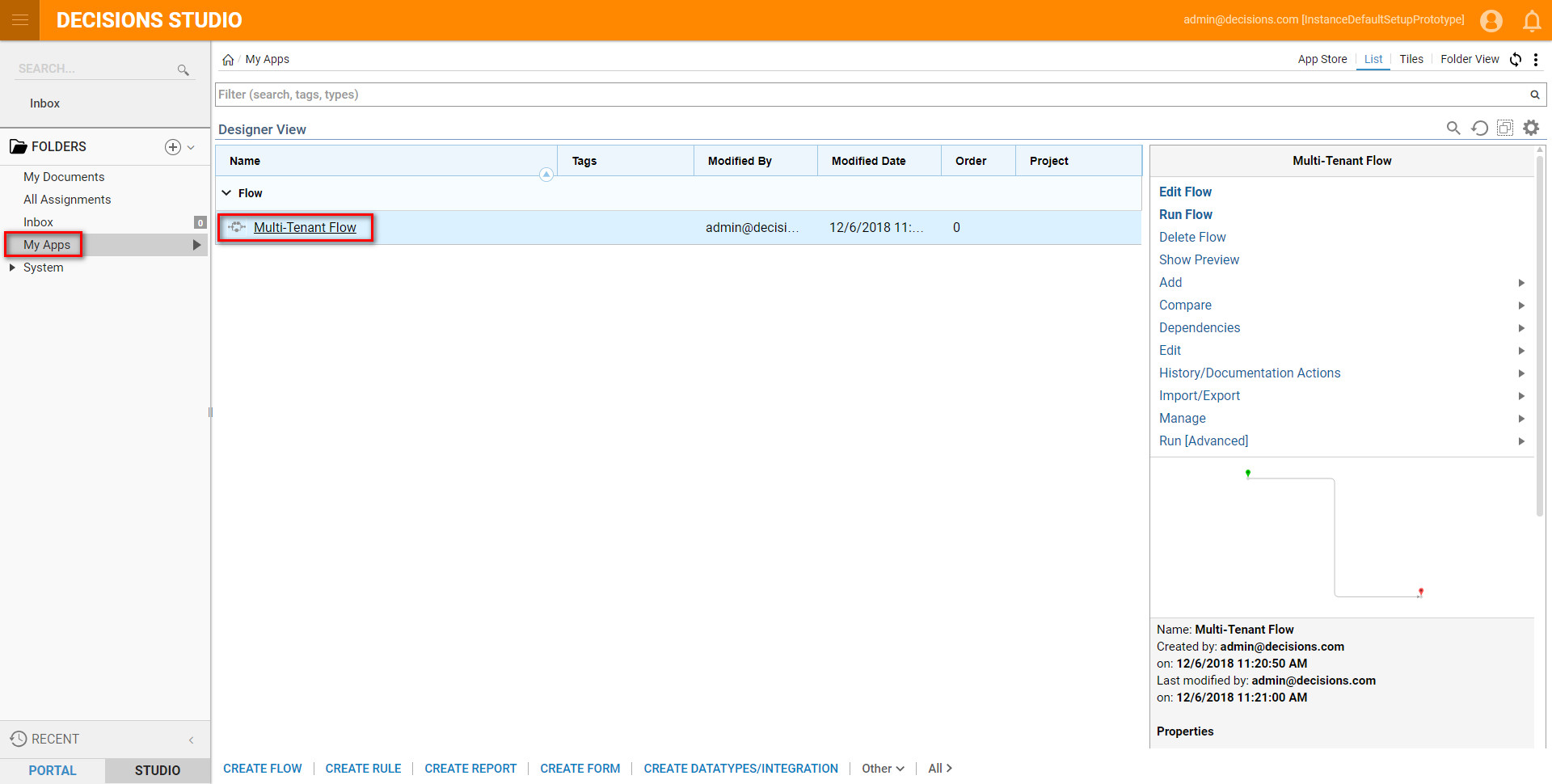The width and height of the screenshot is (1552, 784).
Task: Click the add folder plus icon
Action: pos(172,147)
